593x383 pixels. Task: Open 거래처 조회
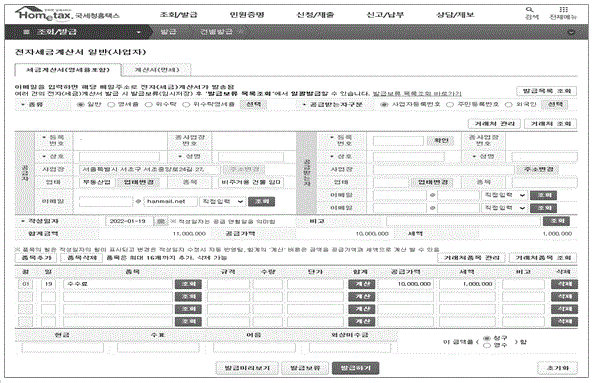[550, 124]
